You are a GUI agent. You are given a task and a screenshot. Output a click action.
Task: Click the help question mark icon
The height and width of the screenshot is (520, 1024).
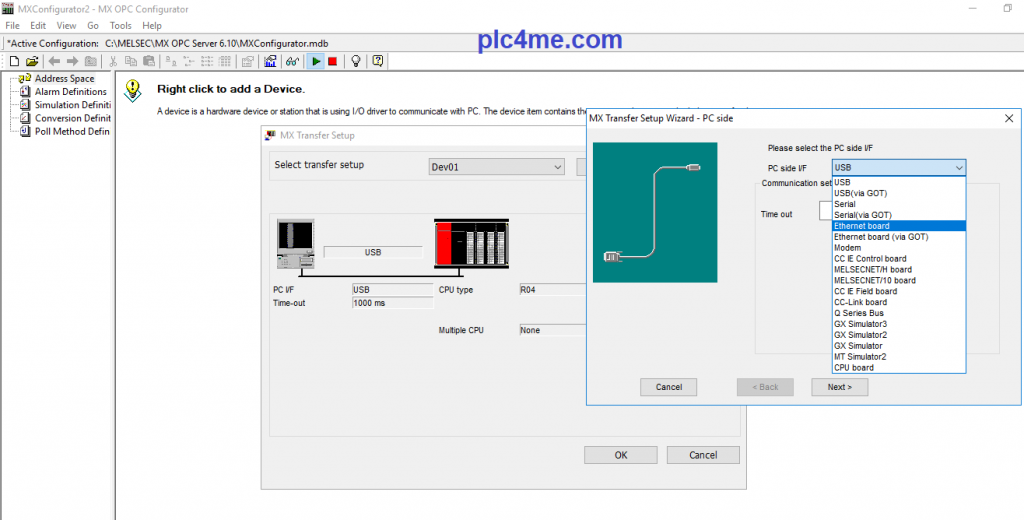[377, 61]
